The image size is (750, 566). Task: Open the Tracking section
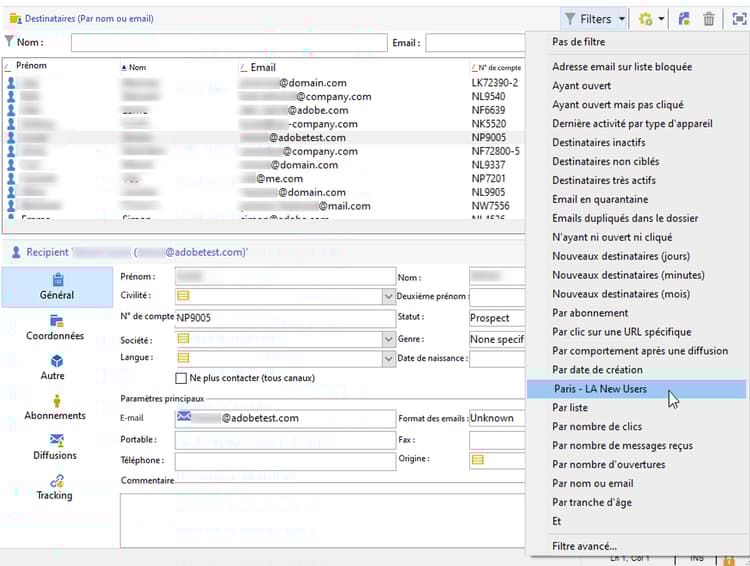coord(56,486)
